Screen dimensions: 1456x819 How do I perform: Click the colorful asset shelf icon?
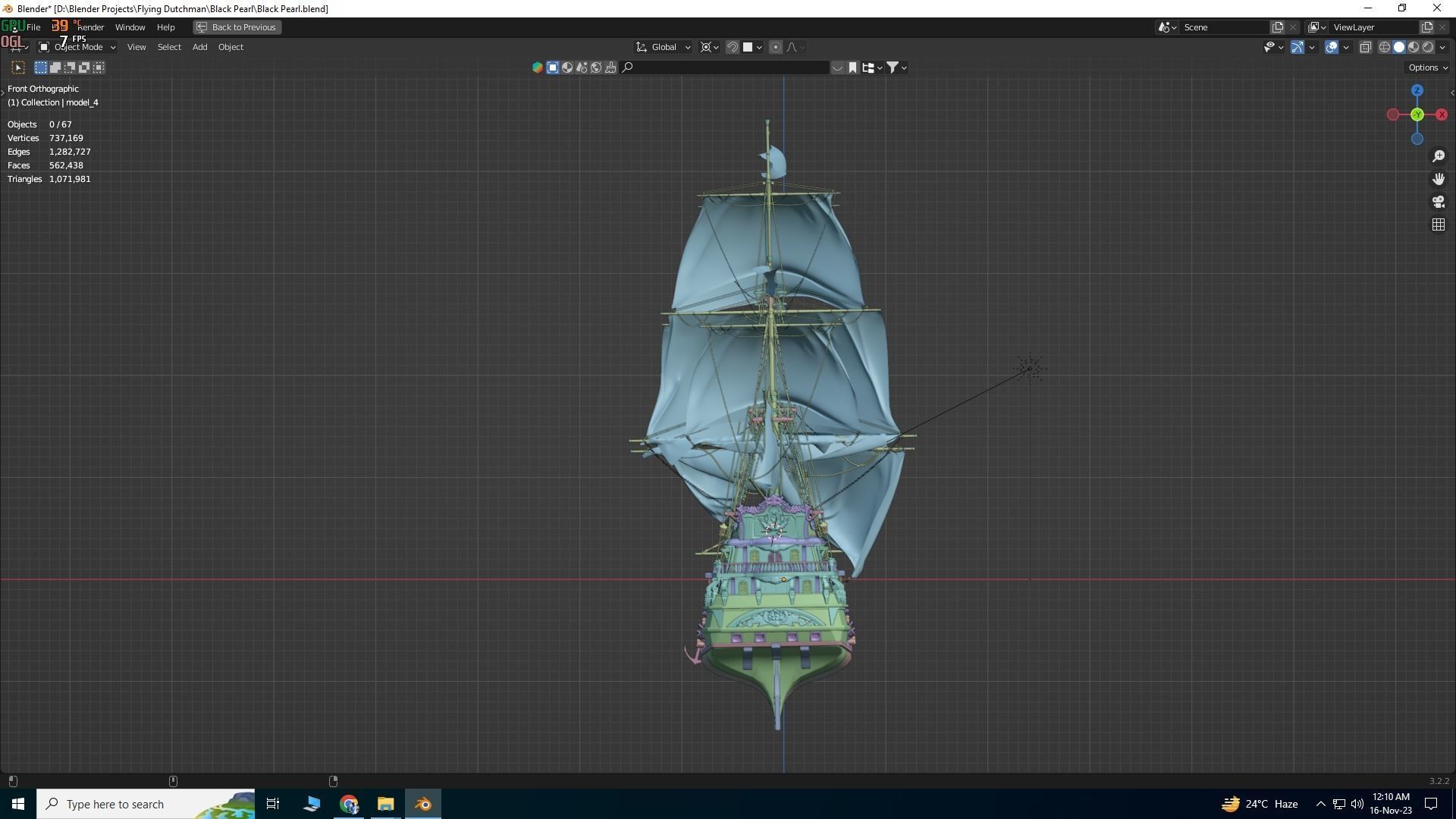pyautogui.click(x=538, y=67)
